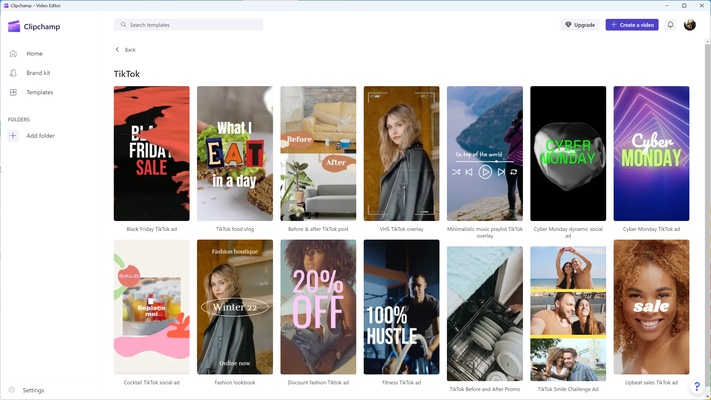
Task: Click the 'VHS TikTok overlay' caption
Action: click(x=401, y=229)
